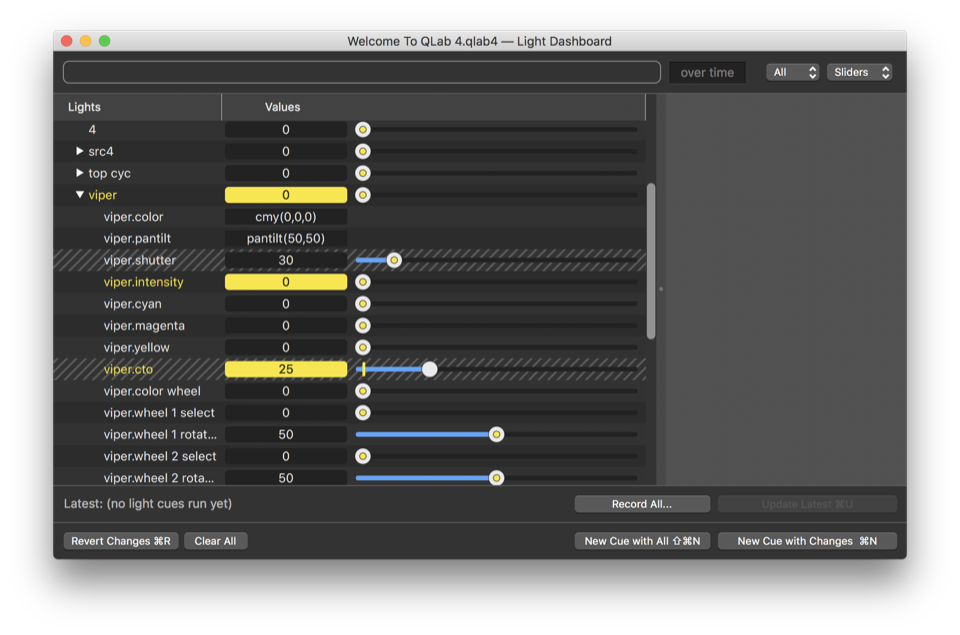The width and height of the screenshot is (960, 635).
Task: Collapse the viper light group
Action: coord(80,196)
